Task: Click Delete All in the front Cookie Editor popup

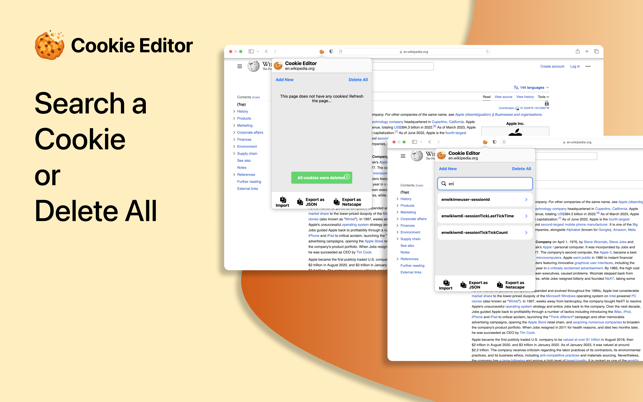Action: pos(521,169)
